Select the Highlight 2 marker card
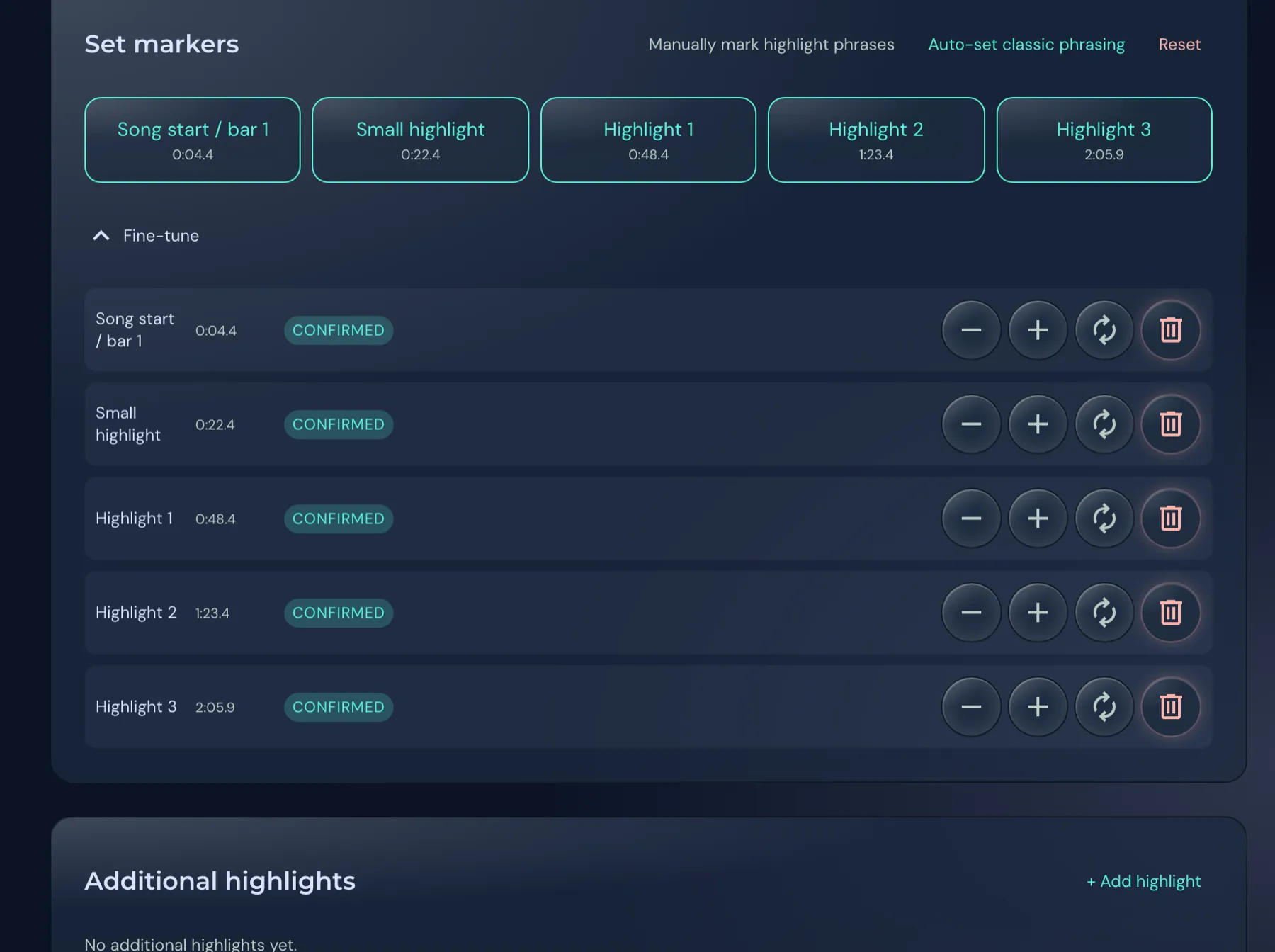The width and height of the screenshot is (1275, 952). click(876, 140)
